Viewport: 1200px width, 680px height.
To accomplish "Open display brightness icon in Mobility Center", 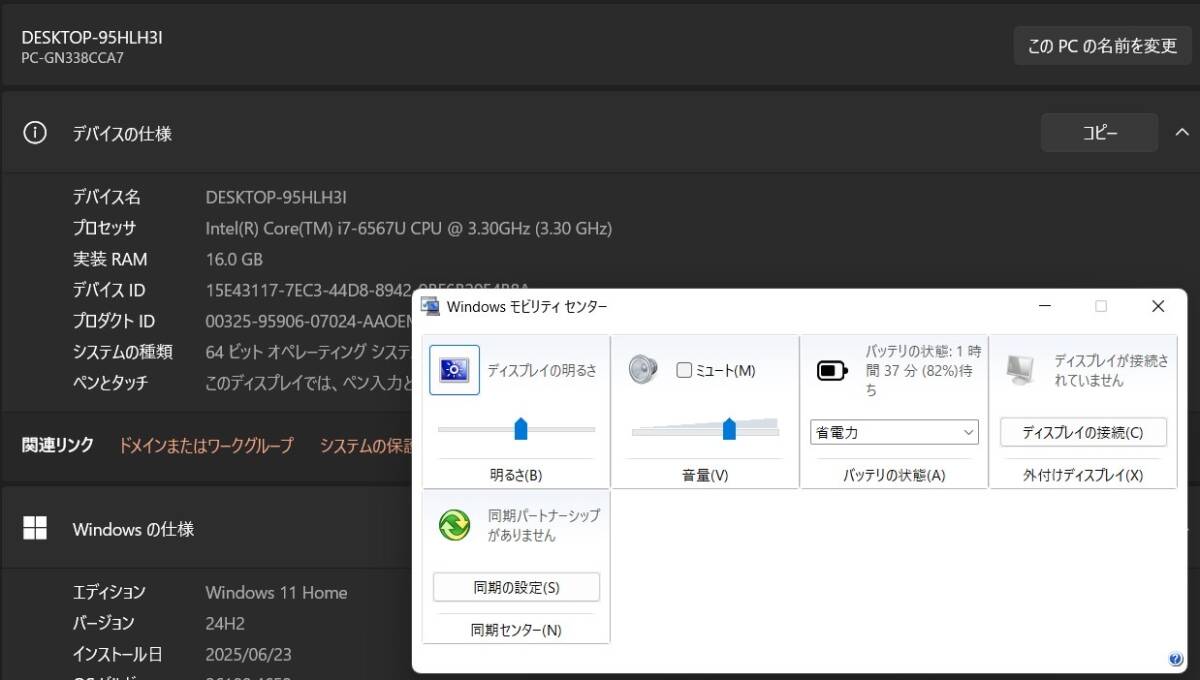I will pyautogui.click(x=454, y=370).
